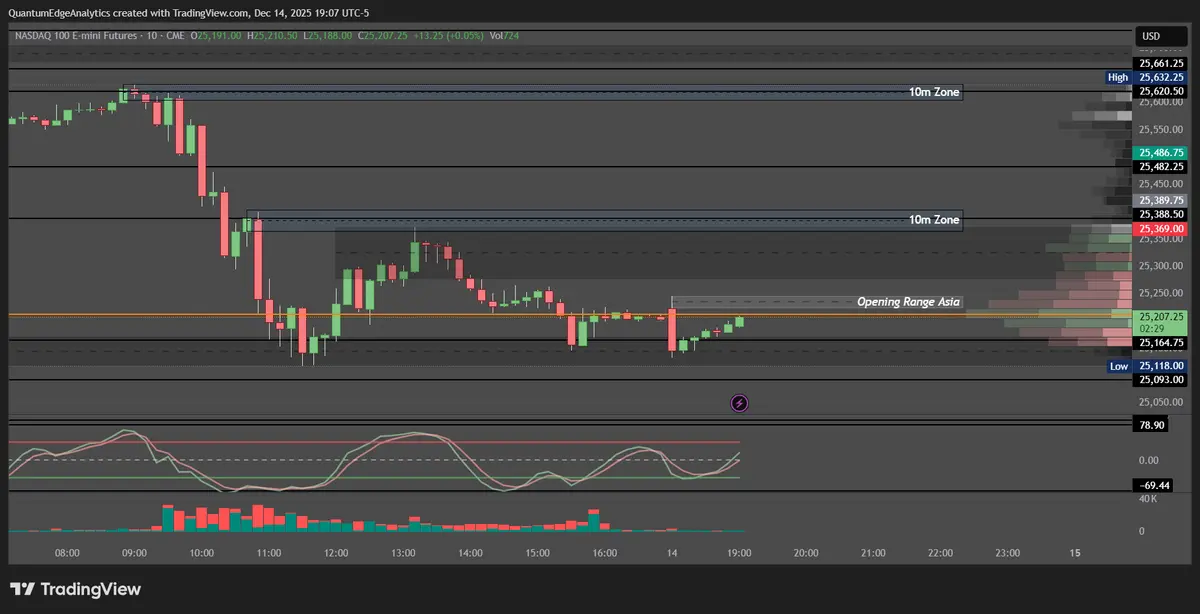
Task: Click the 25,093.00 price label
Action: tap(1161, 380)
